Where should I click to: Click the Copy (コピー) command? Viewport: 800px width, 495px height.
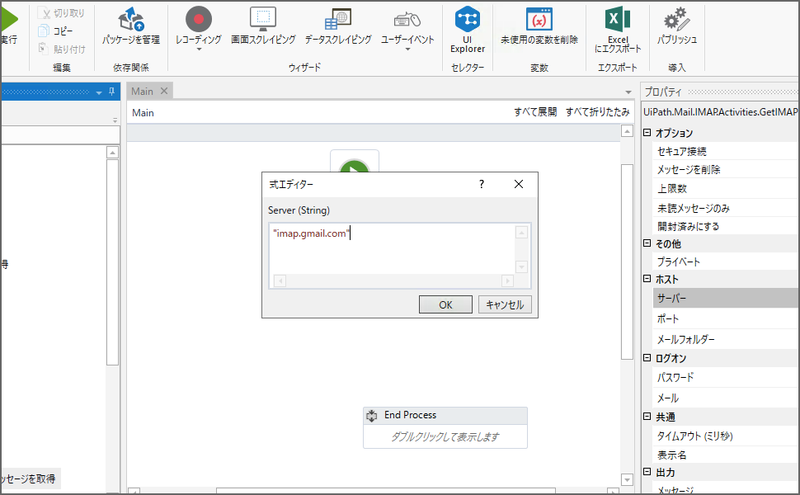(56, 31)
